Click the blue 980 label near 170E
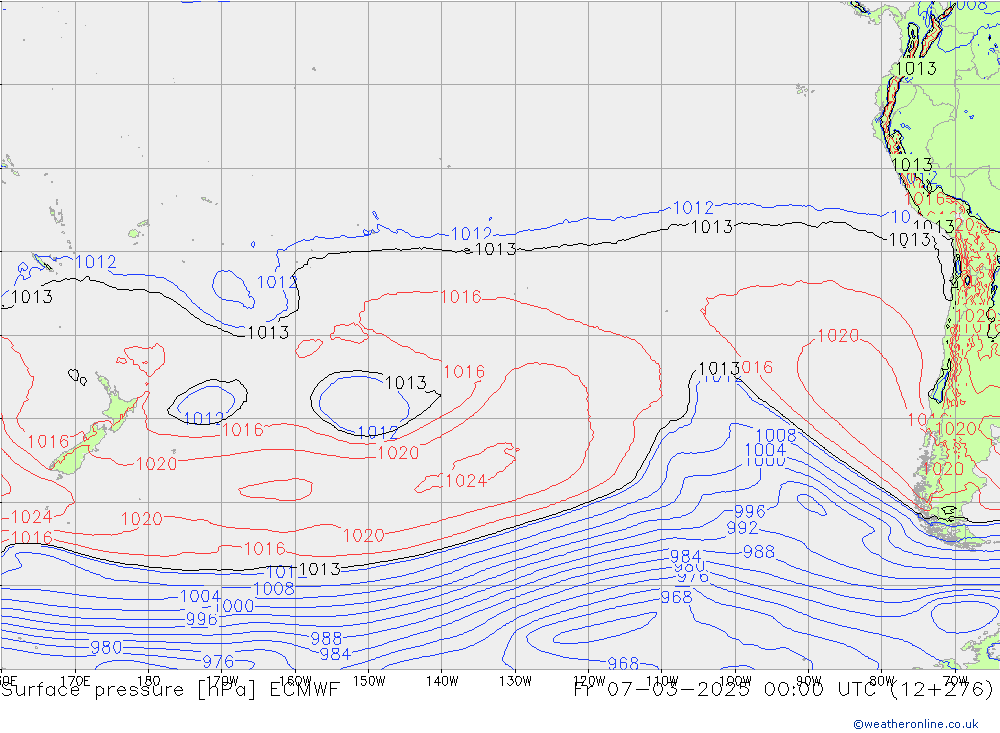 [106, 648]
